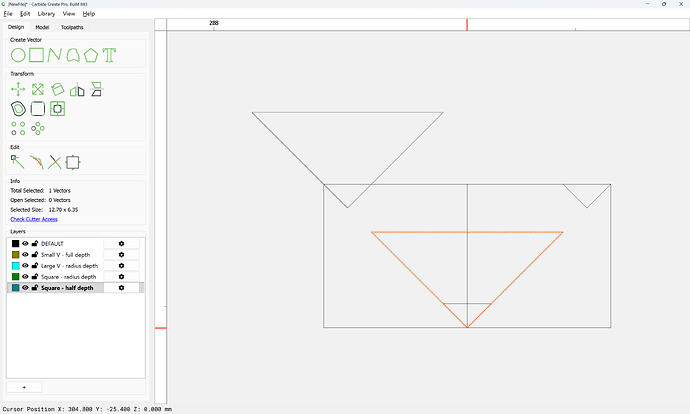The width and height of the screenshot is (690, 414).
Task: Add a new layer with plus button
Action: coord(24,387)
